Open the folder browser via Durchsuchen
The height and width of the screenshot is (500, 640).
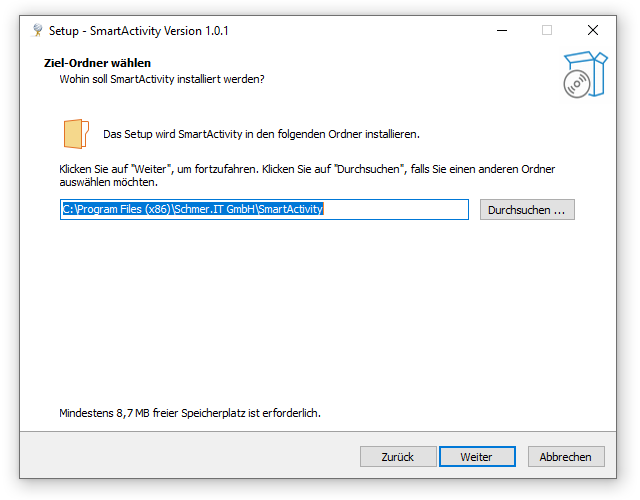click(x=527, y=210)
